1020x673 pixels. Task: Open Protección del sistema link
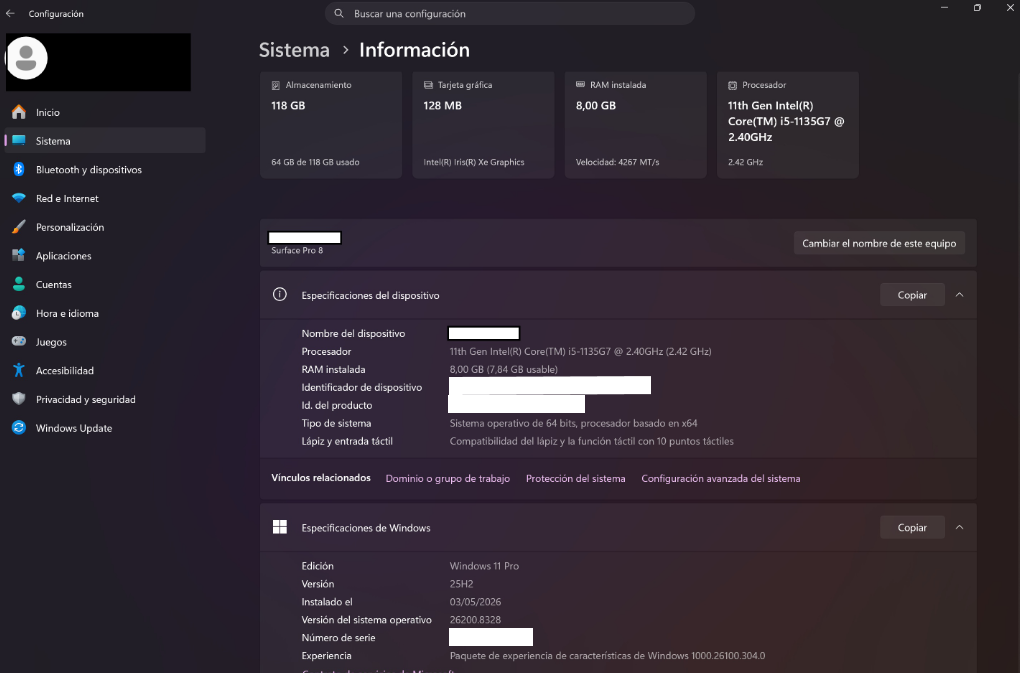(x=576, y=479)
